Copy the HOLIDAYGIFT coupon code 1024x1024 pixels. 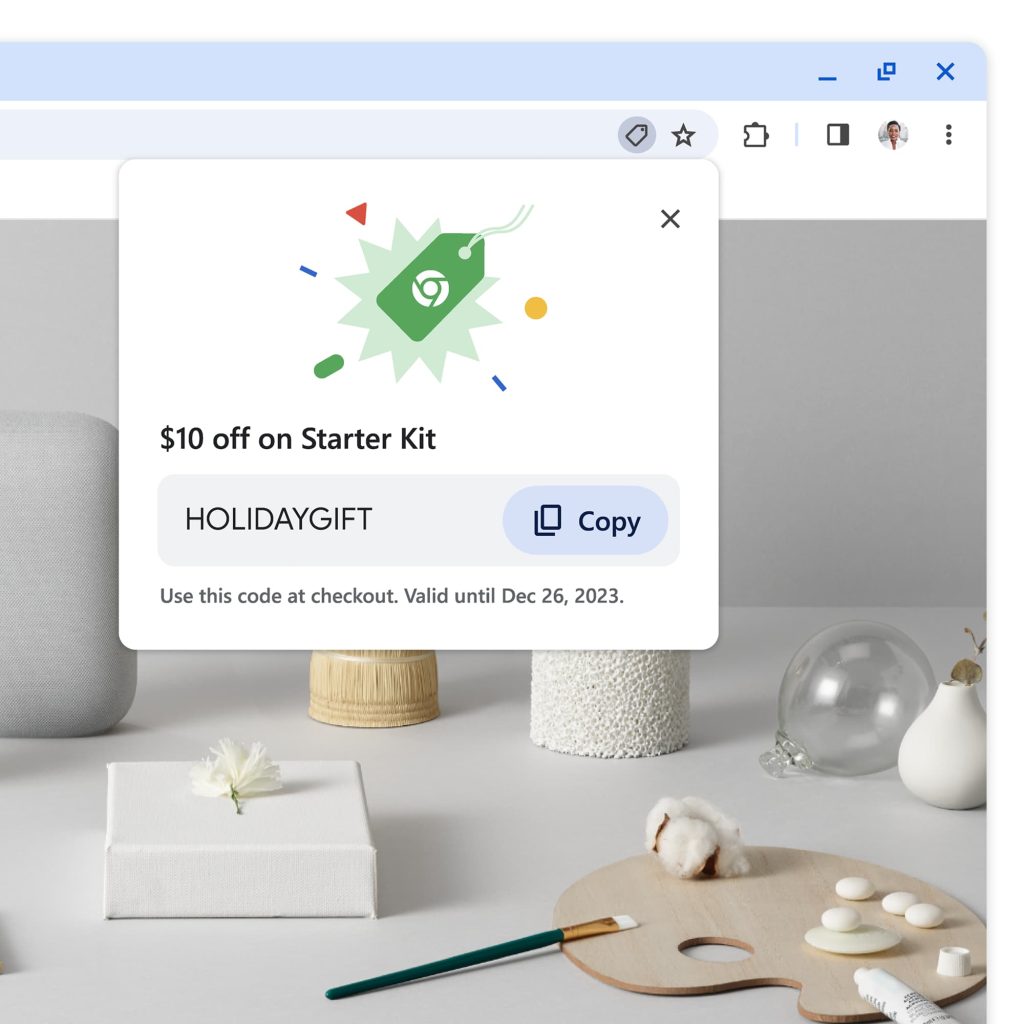click(x=585, y=520)
